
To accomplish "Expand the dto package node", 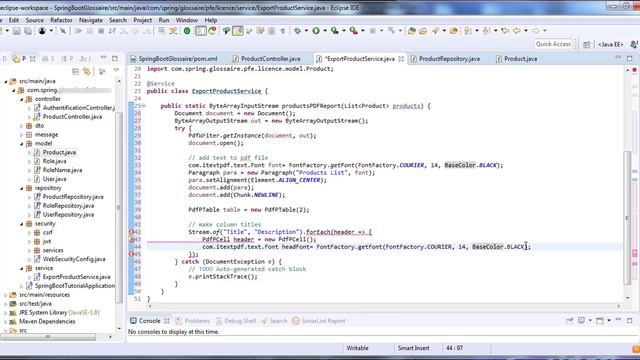I will point(22,126).
